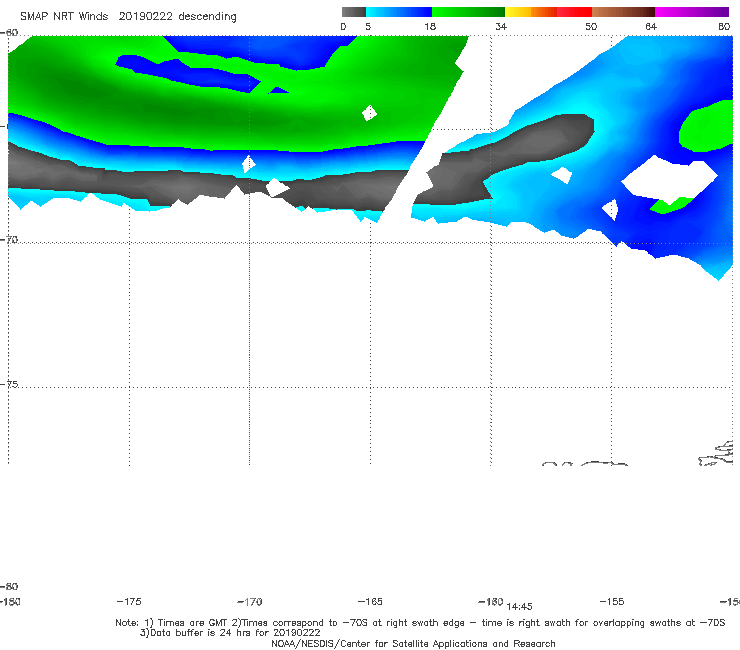This screenshot has height=650, width=740.
Task: Click the "SMAP NRT Winds" plot title
Action: coord(64,16)
